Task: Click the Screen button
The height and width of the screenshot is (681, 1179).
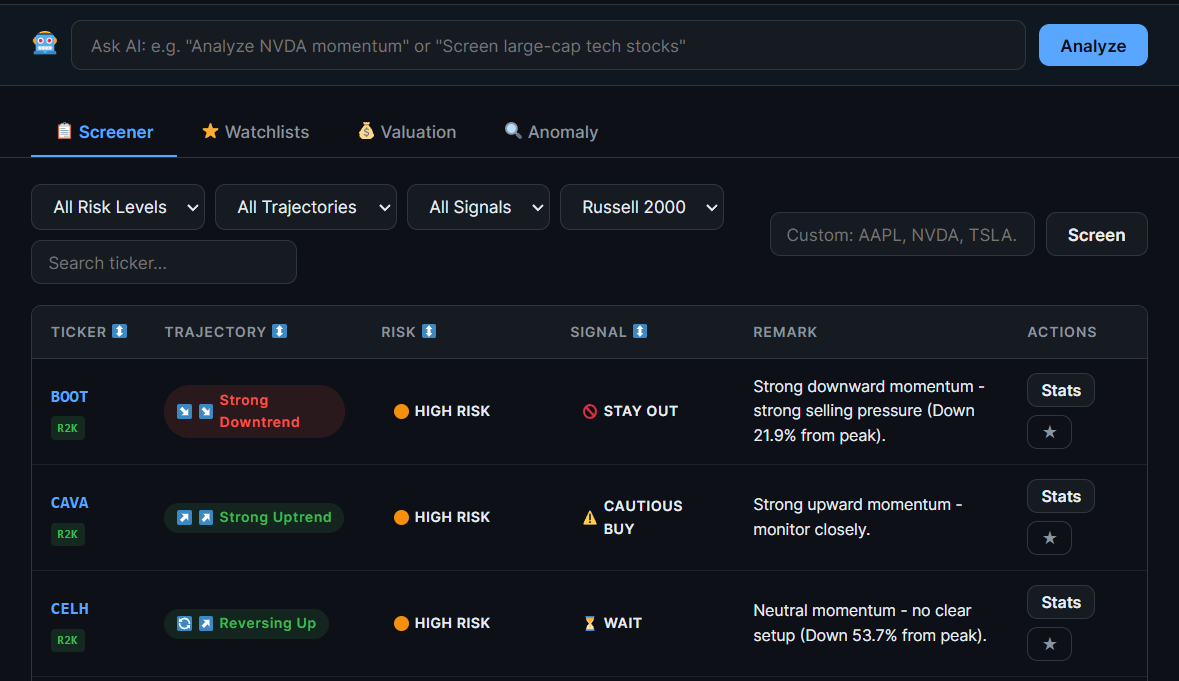Action: 1096,235
